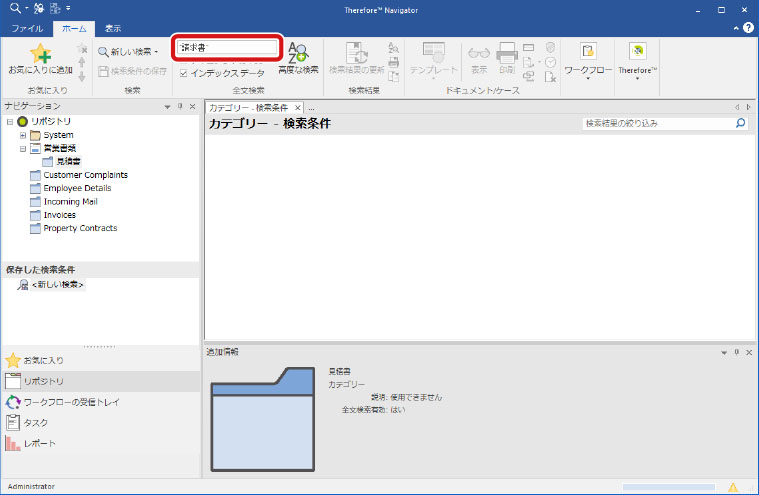Select Customer Complaints category

85,175
